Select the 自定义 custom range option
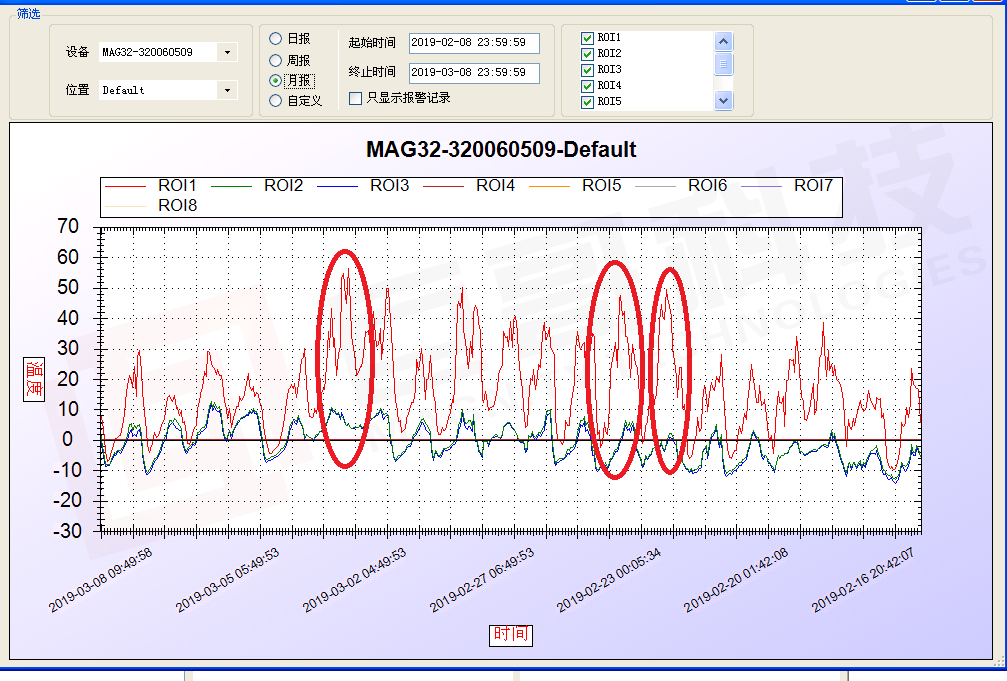Image resolution: width=1007 pixels, height=681 pixels. tap(295, 100)
